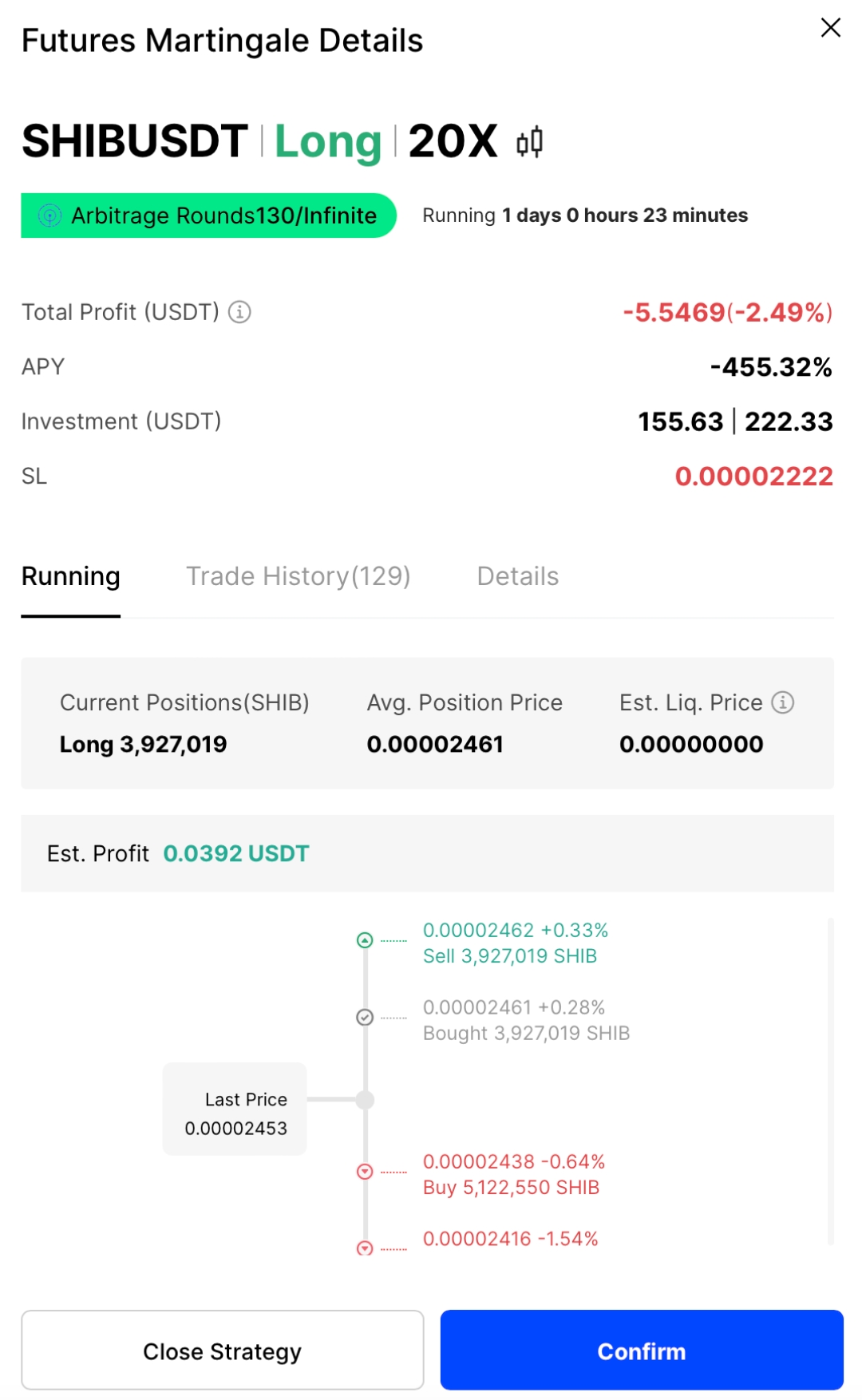Click the Est. Liq. Price info icon
This screenshot has height=1400, width=862.
click(x=783, y=702)
